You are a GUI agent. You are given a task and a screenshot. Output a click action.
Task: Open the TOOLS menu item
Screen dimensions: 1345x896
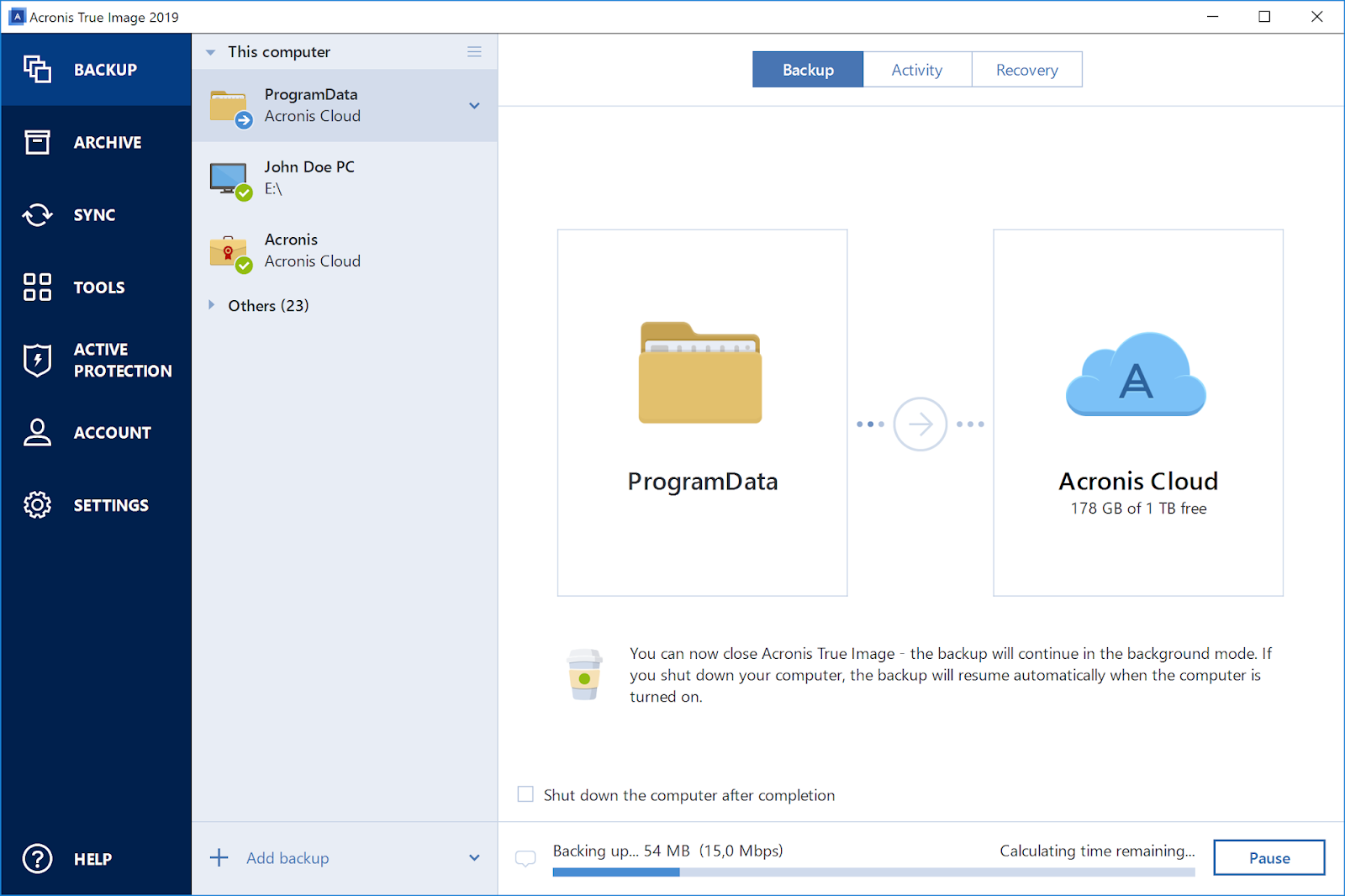click(99, 287)
